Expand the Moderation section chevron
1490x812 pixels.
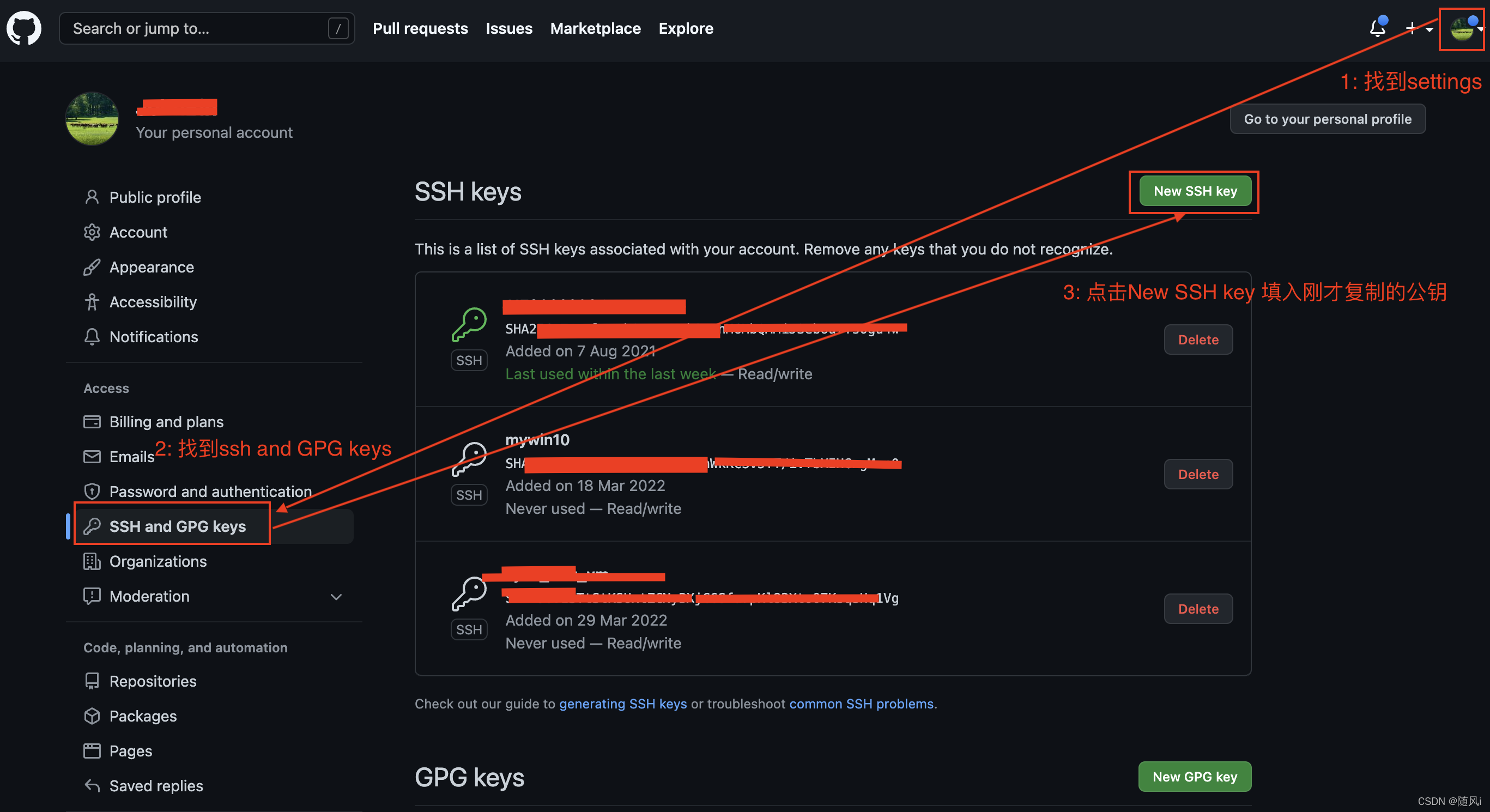click(x=337, y=596)
